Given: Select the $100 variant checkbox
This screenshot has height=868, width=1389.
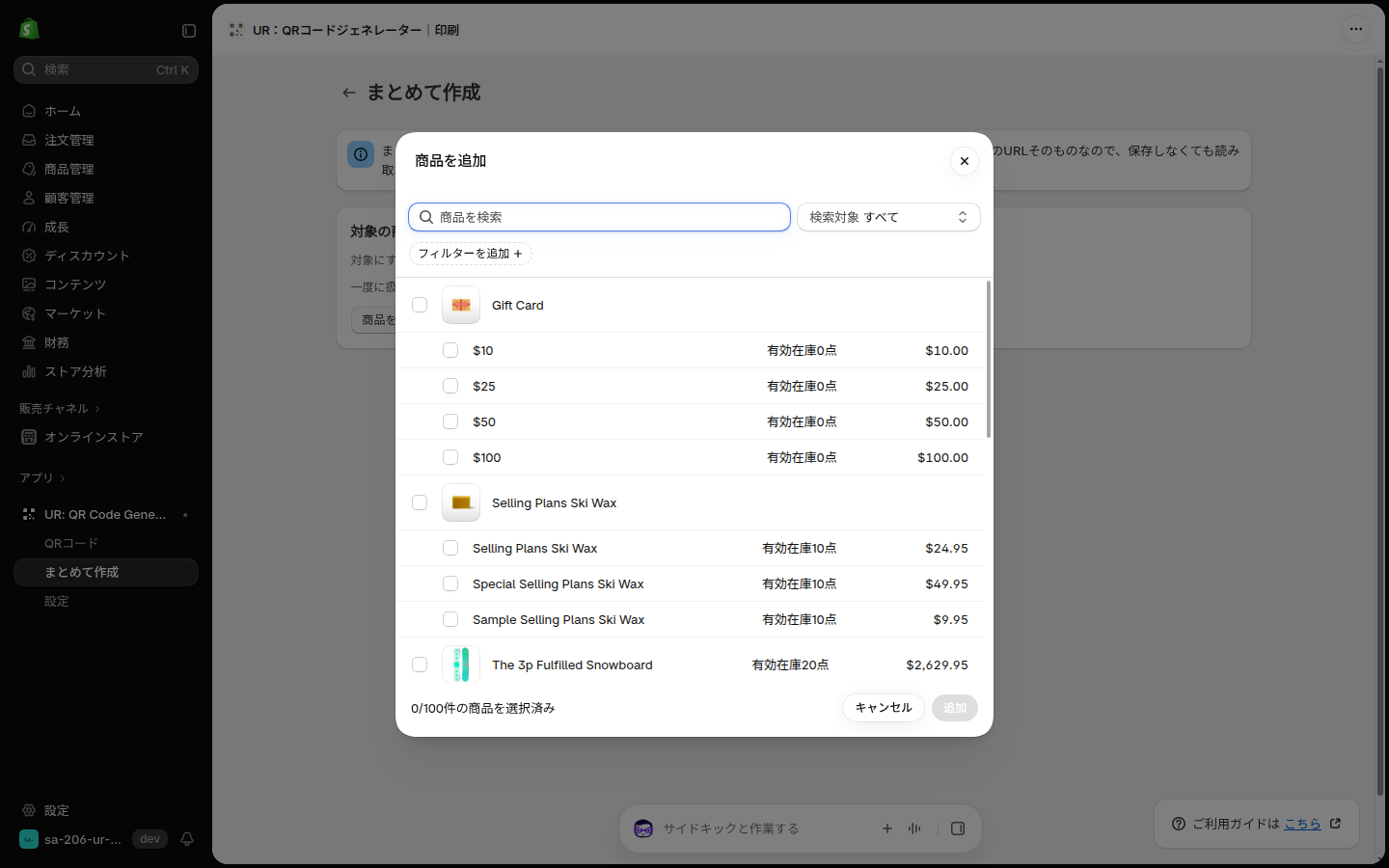Looking at the screenshot, I should pyautogui.click(x=450, y=457).
